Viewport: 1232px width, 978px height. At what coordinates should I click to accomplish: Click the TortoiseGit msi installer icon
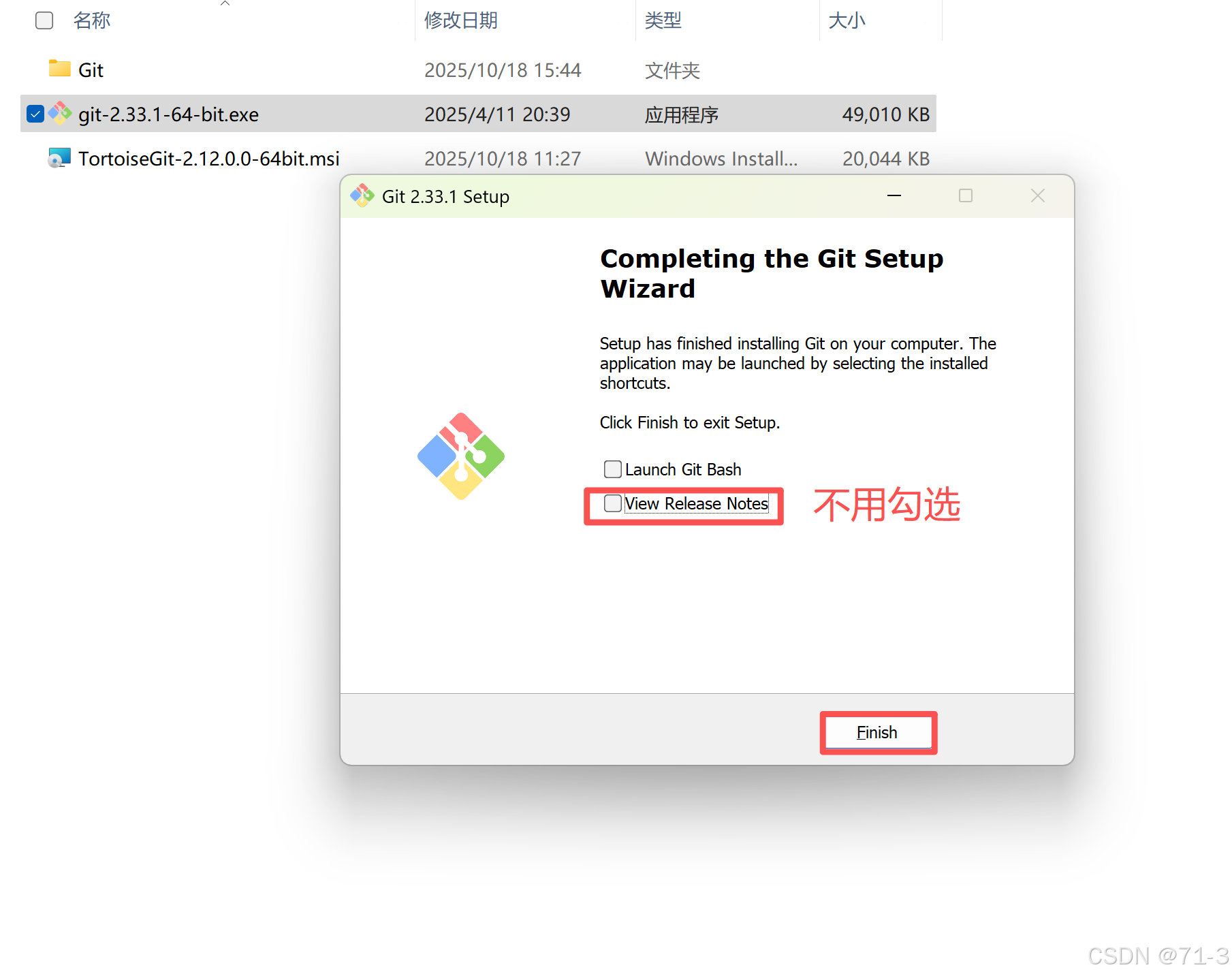click(x=60, y=158)
